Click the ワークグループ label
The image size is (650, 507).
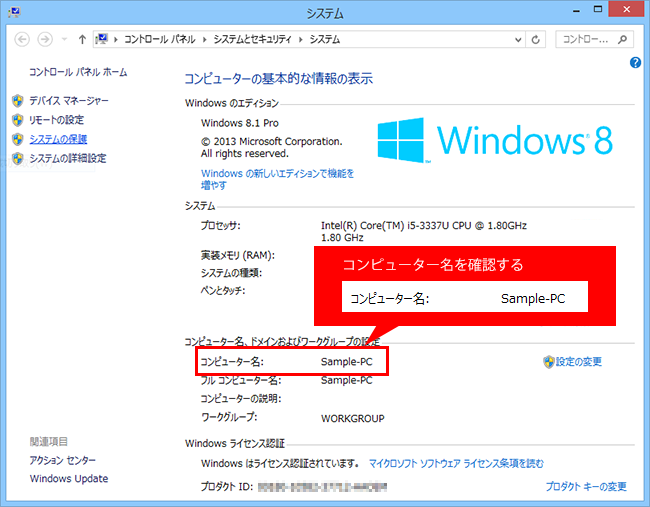point(229,417)
